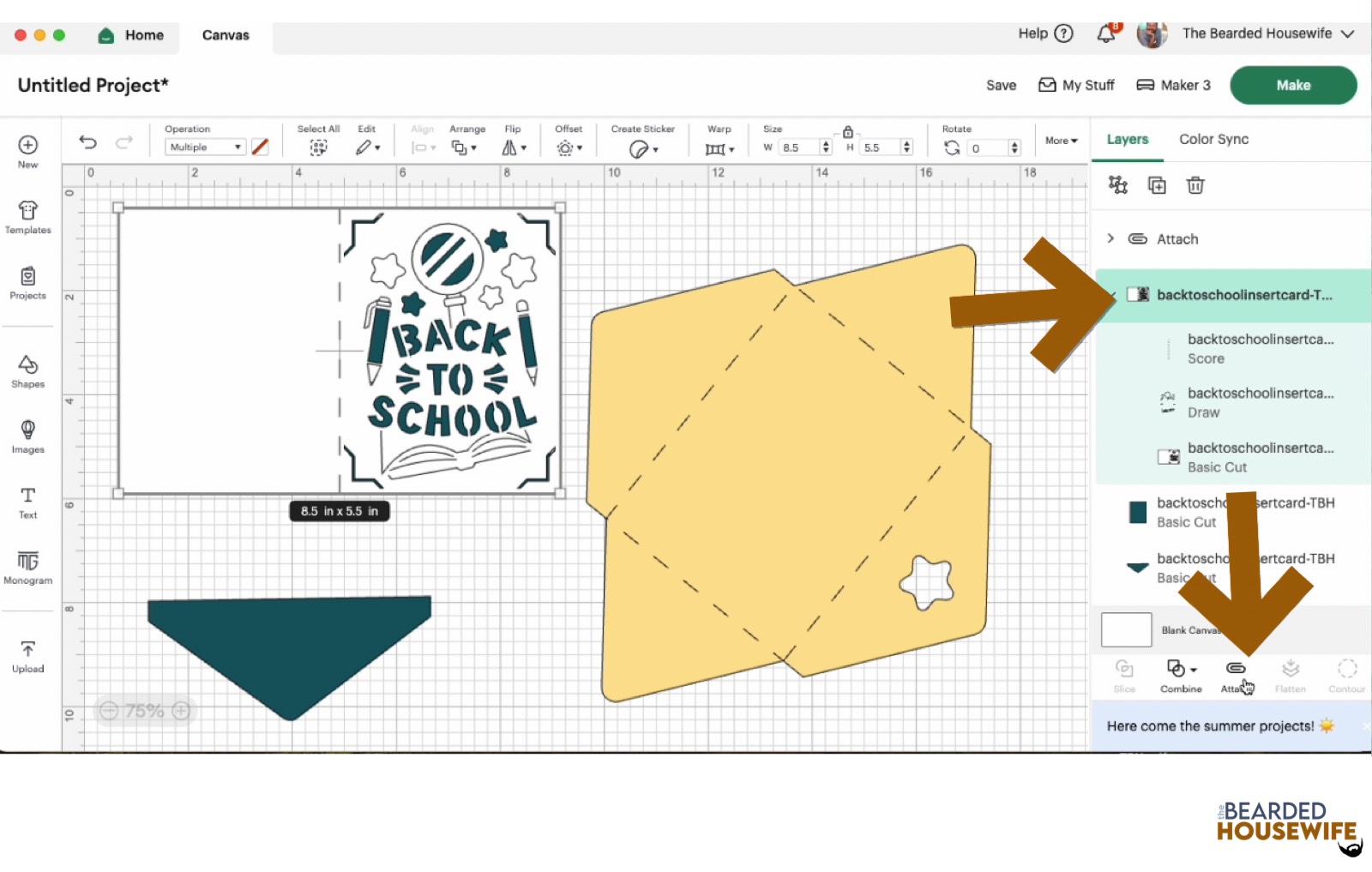The width and height of the screenshot is (1372, 872).
Task: Click the Undo arrow
Action: tap(87, 142)
